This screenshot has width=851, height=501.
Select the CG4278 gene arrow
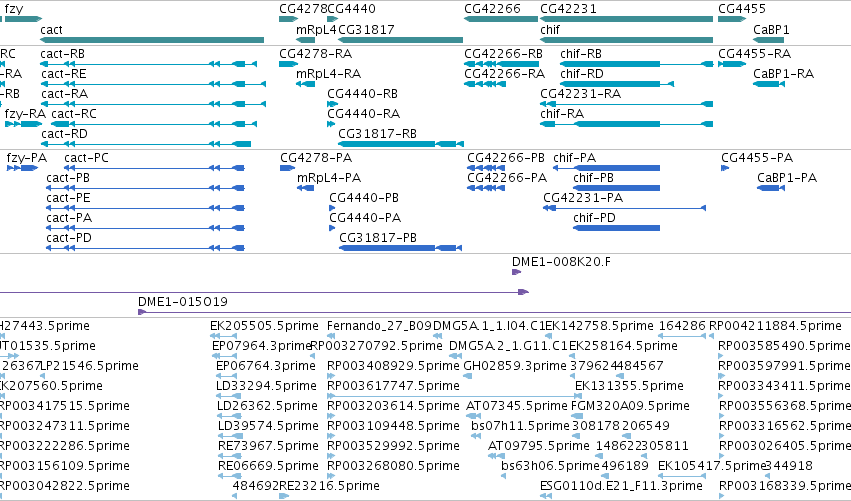(x=289, y=19)
